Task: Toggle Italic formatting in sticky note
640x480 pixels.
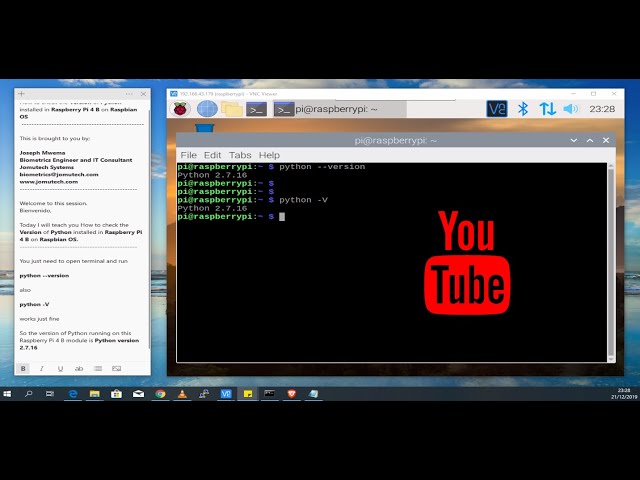Action: (x=42, y=369)
